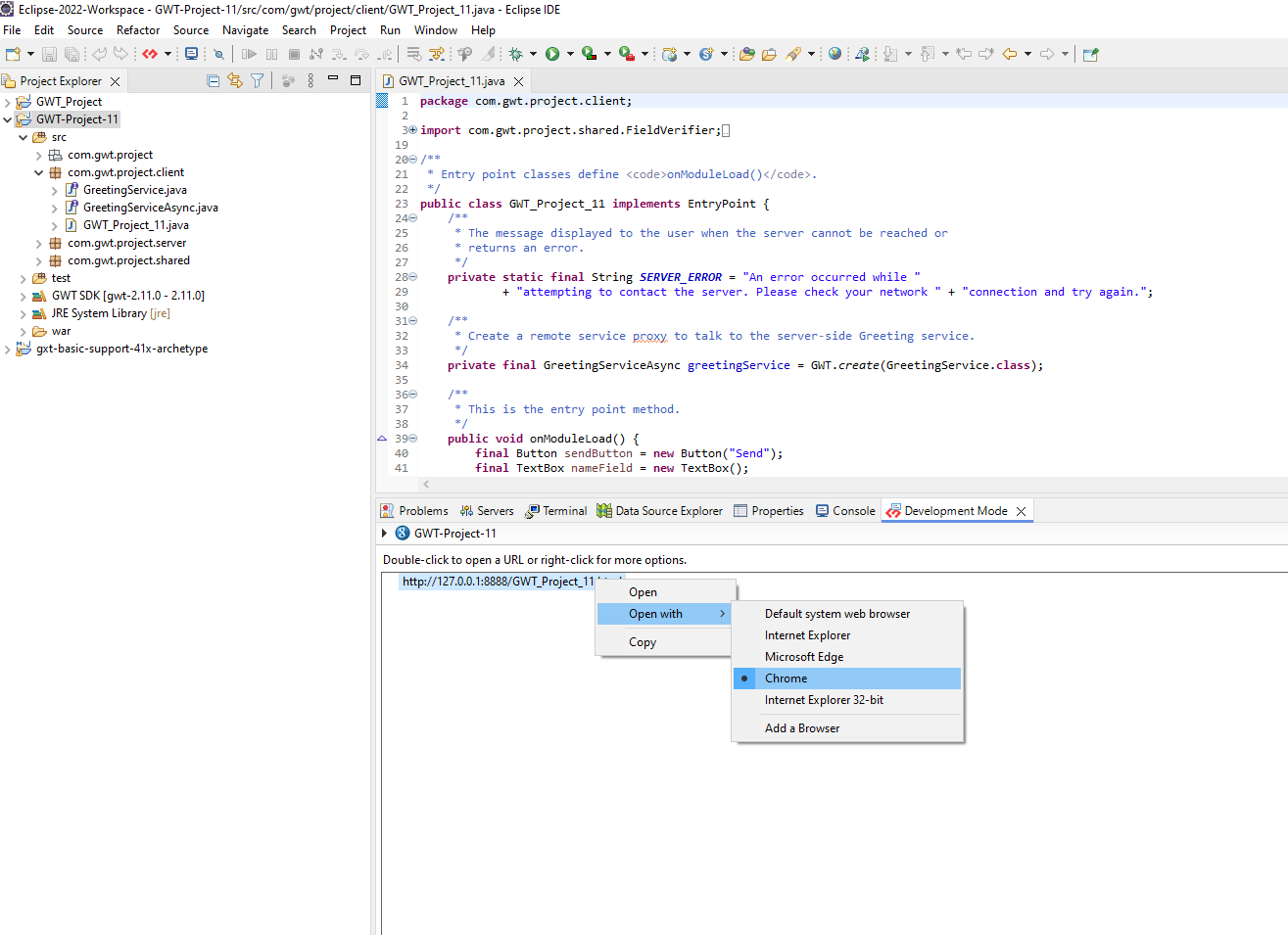This screenshot has height=935, width=1288.
Task: Click the Resume debug icon
Action: [x=249, y=54]
